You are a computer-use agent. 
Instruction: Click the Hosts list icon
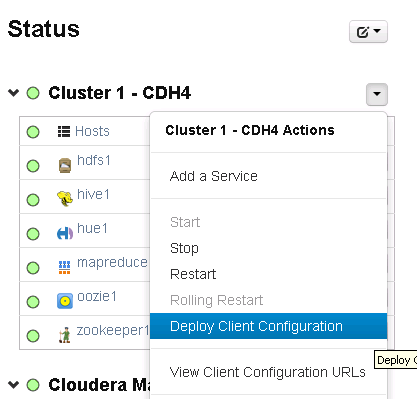(x=64, y=131)
